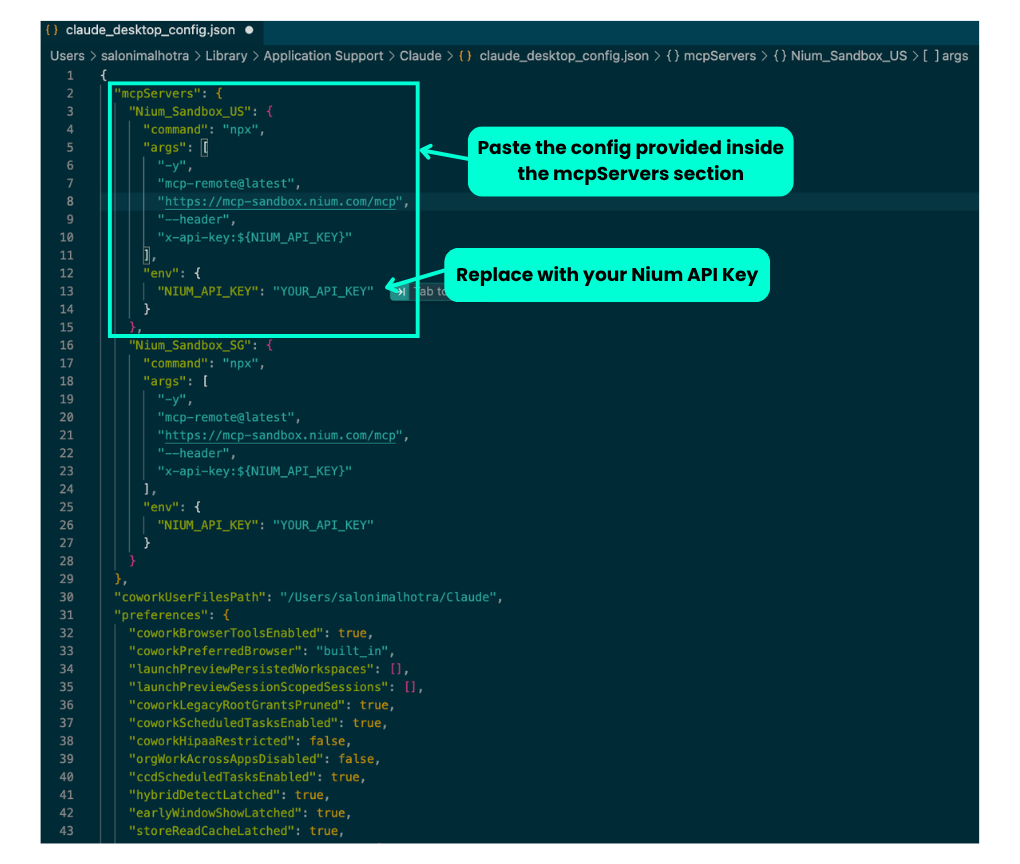Click "YOUR_API_KEY" value on line 13
This screenshot has width=1020, height=864.
[323, 291]
